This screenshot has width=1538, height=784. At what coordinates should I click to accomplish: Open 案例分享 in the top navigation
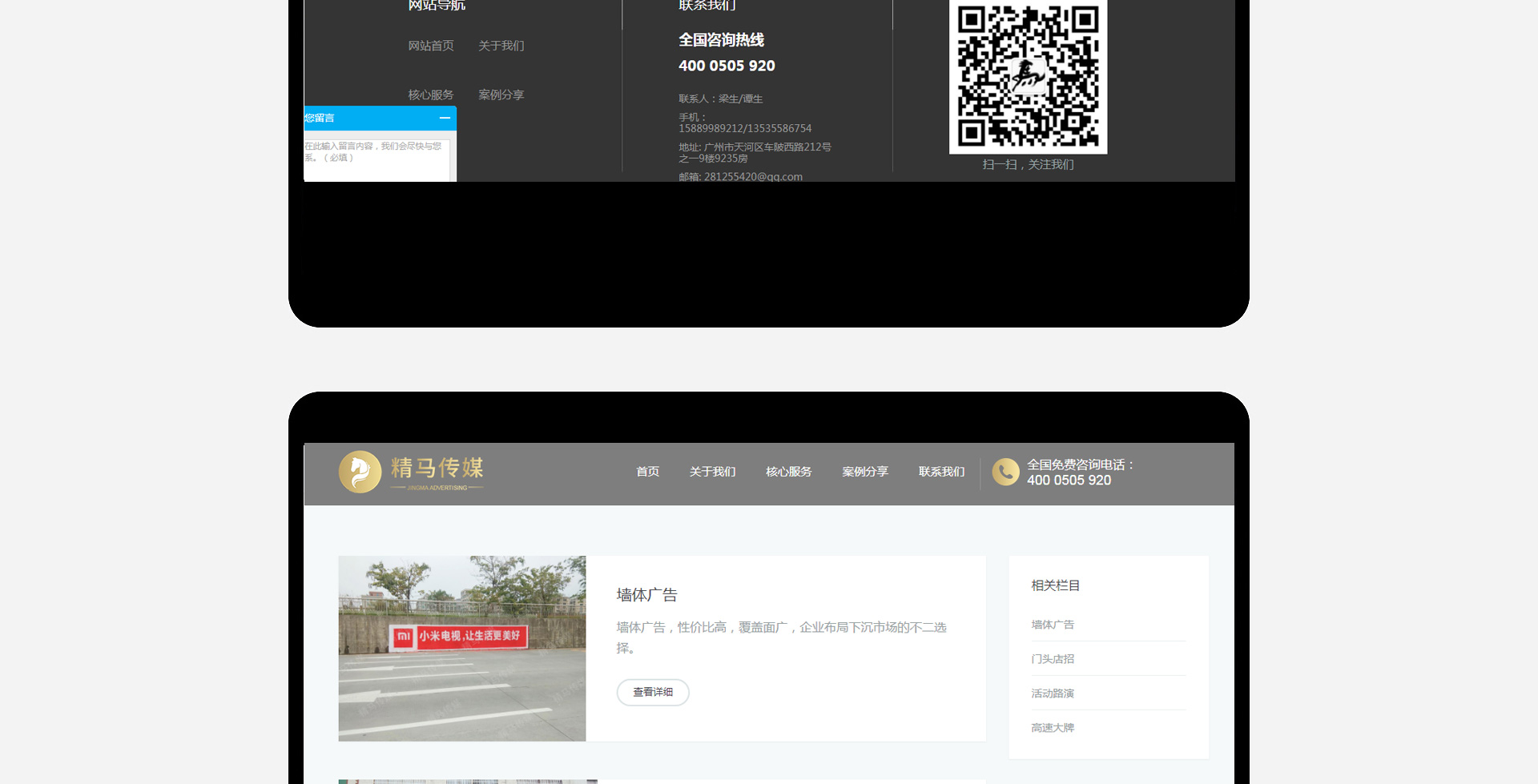[x=865, y=472]
